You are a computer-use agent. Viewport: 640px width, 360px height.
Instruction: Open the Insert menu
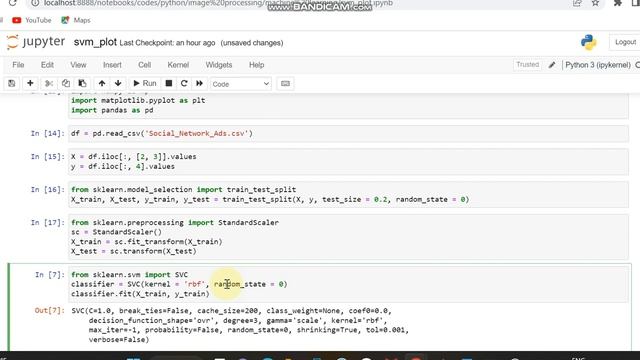pos(112,65)
